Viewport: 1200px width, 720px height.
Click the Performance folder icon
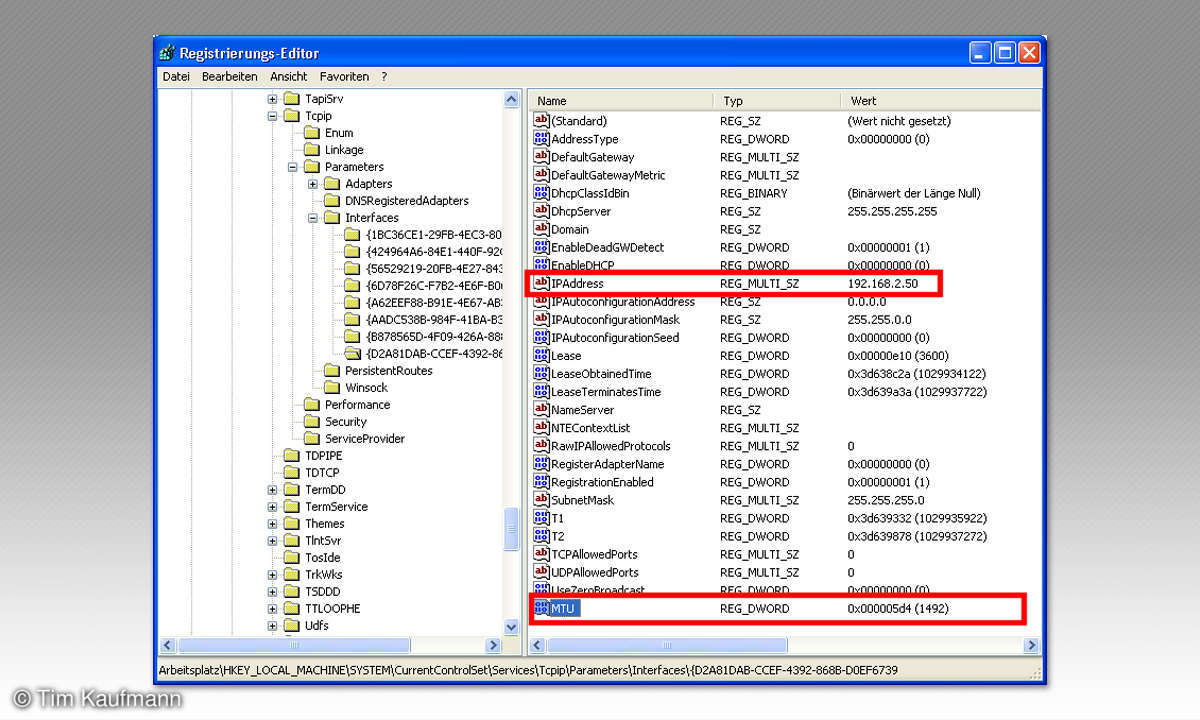coord(312,405)
